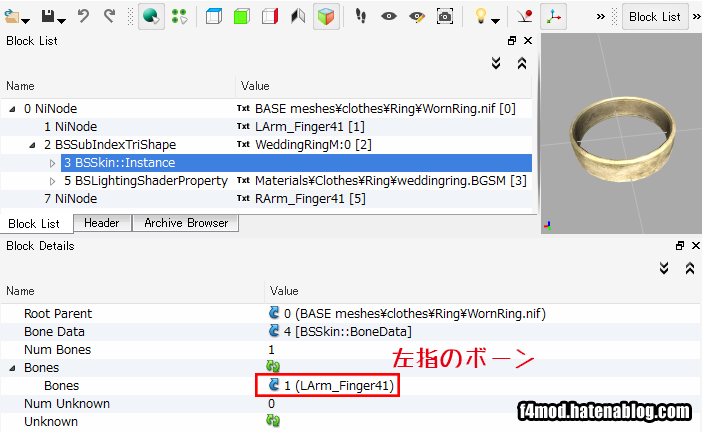Image resolution: width=702 pixels, height=432 pixels.
Task: Close the Block List panel
Action: (528, 41)
